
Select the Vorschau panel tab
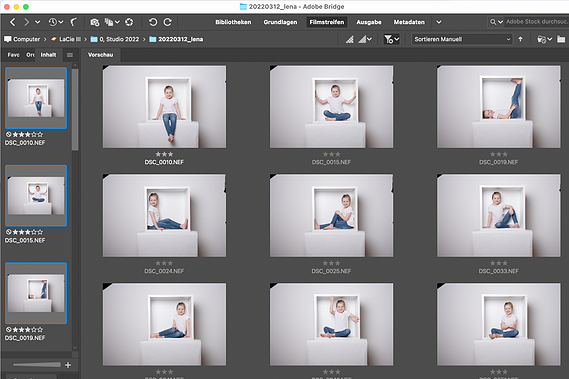coord(101,55)
